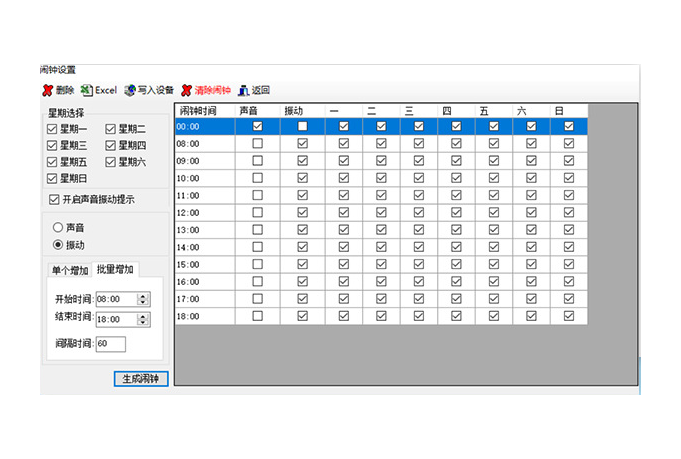Click the Excel export icon
681x459 pixels.
pyautogui.click(x=87, y=90)
